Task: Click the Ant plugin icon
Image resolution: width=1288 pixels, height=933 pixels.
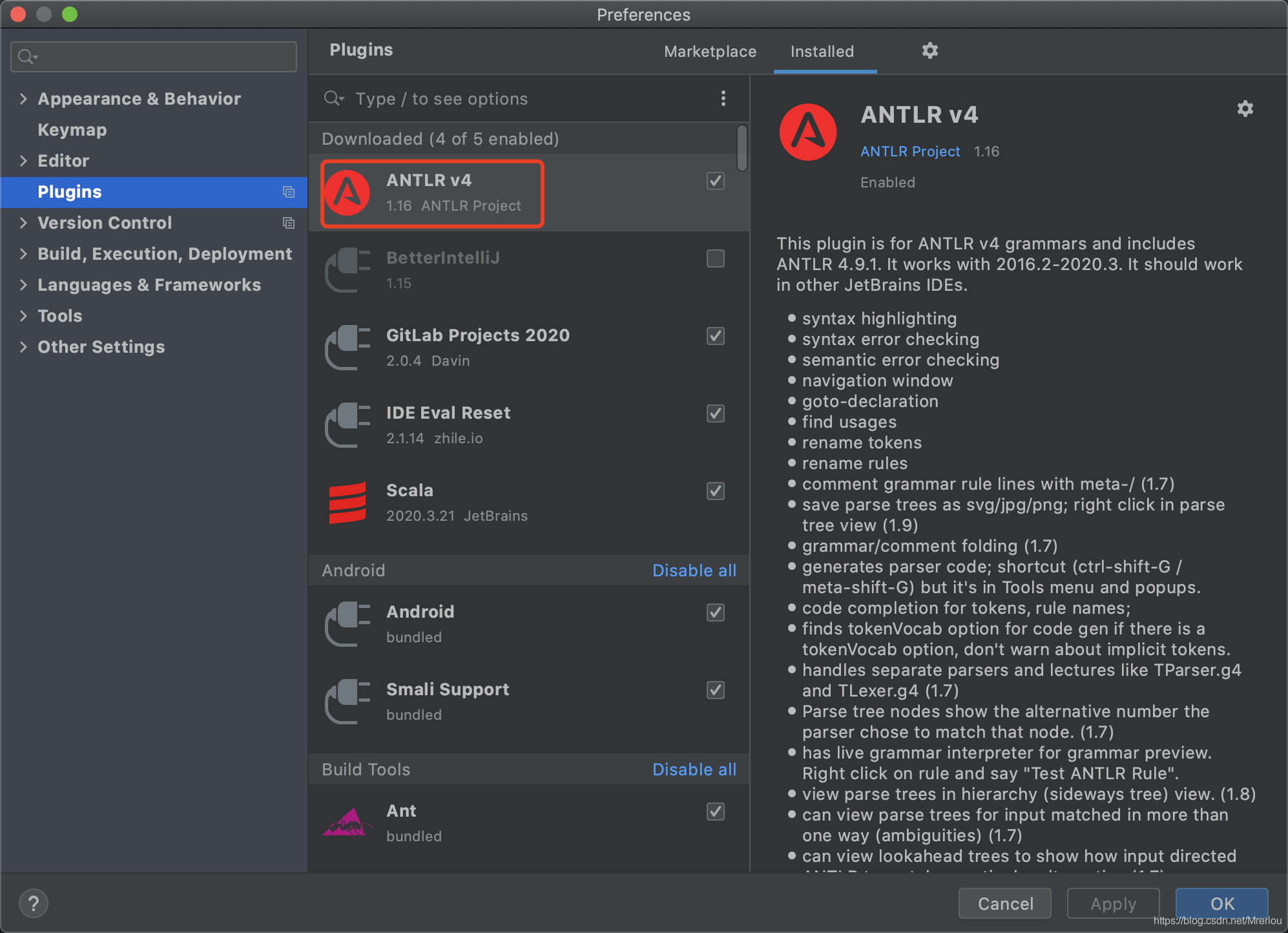Action: [348, 823]
